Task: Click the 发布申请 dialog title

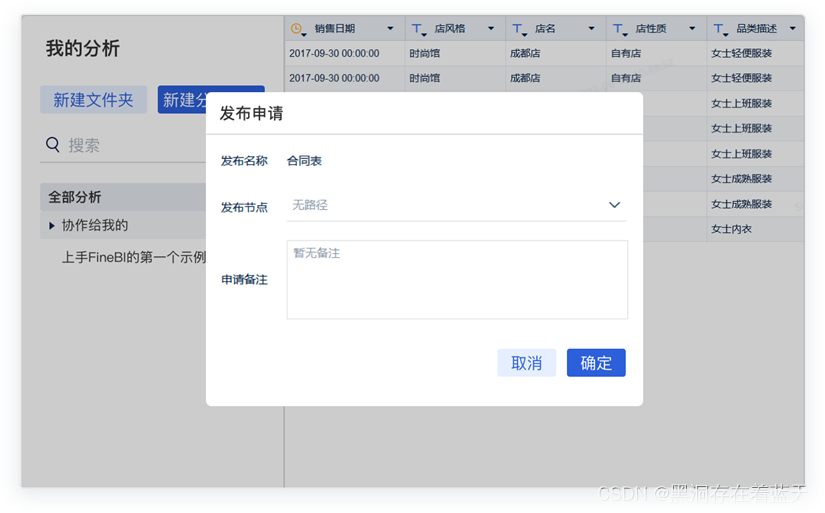Action: click(251, 113)
